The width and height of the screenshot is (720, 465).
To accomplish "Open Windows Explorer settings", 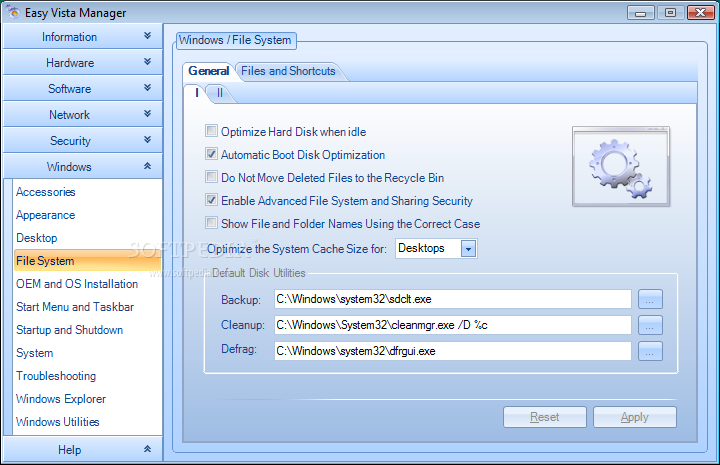I will point(61,398).
